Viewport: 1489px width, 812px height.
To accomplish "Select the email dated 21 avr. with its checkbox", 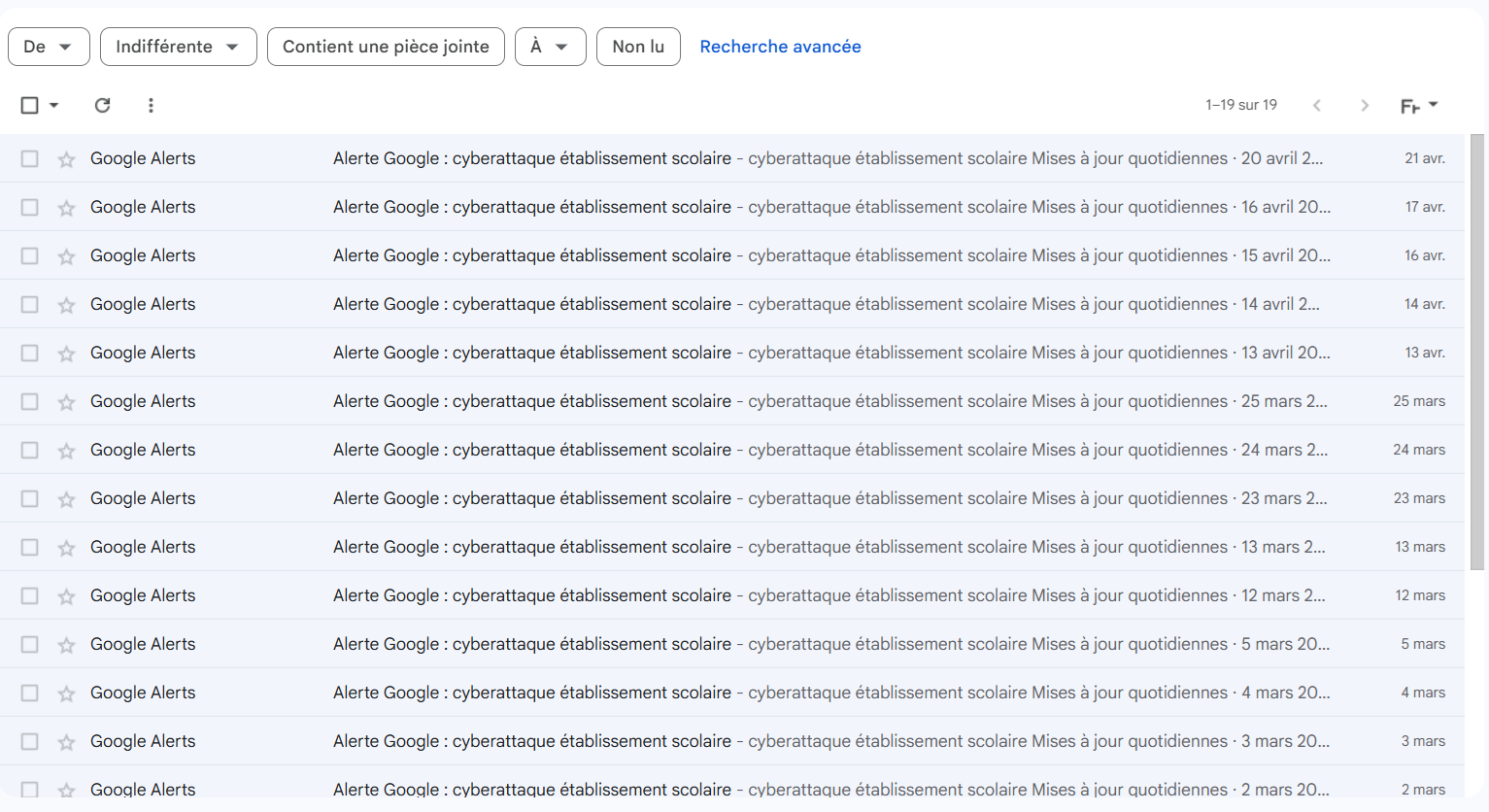I will (x=30, y=158).
